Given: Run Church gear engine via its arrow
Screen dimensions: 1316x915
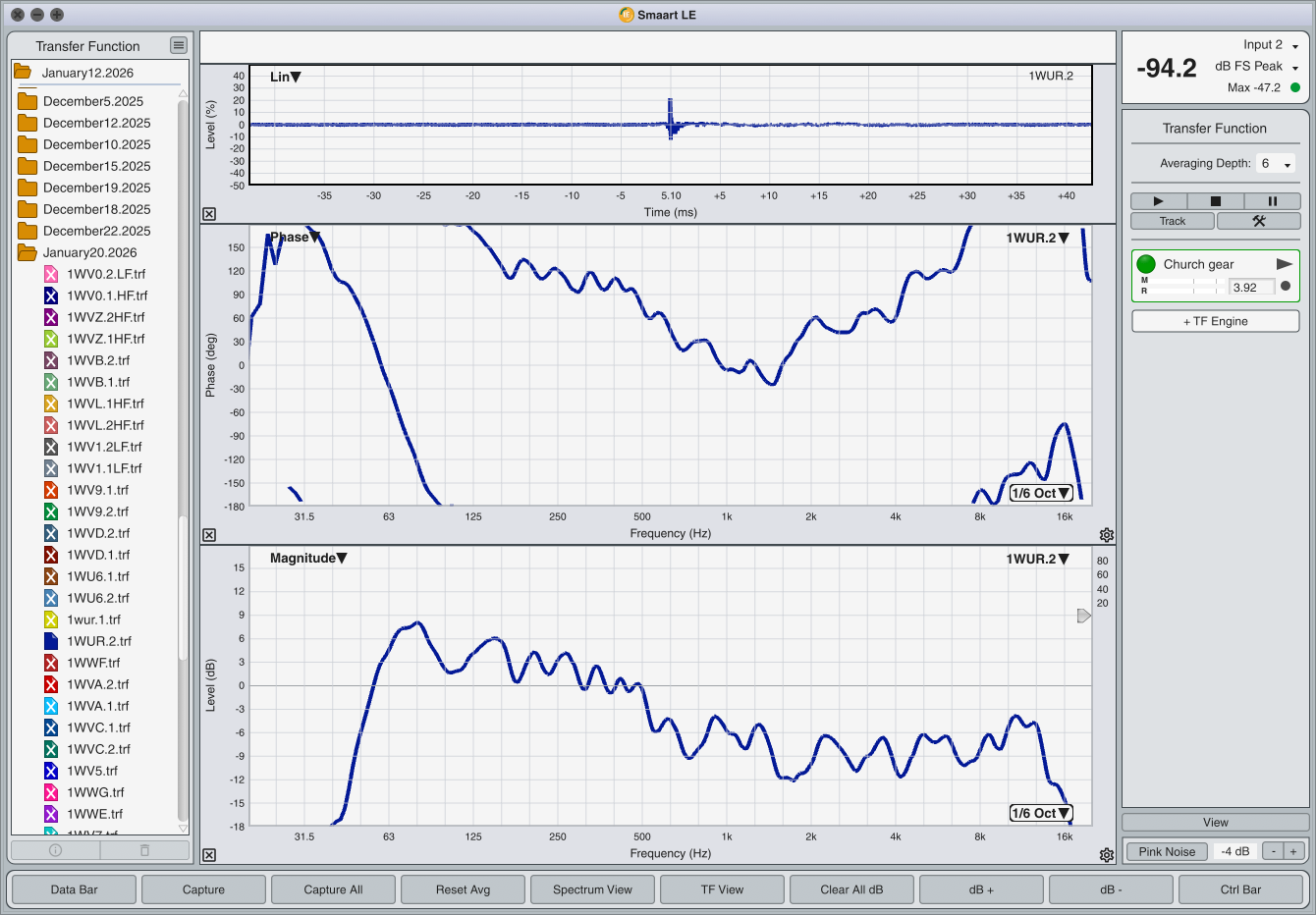Looking at the screenshot, I should click(1284, 264).
